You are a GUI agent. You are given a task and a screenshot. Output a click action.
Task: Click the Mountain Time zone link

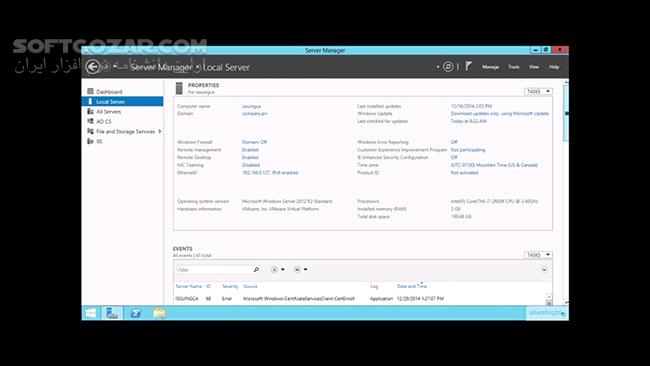[494, 165]
